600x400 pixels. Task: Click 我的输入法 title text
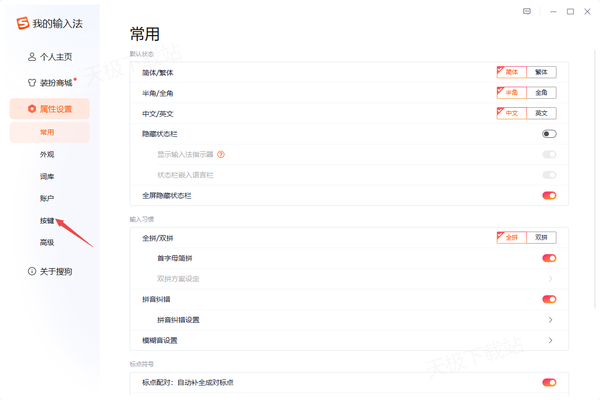pos(57,23)
